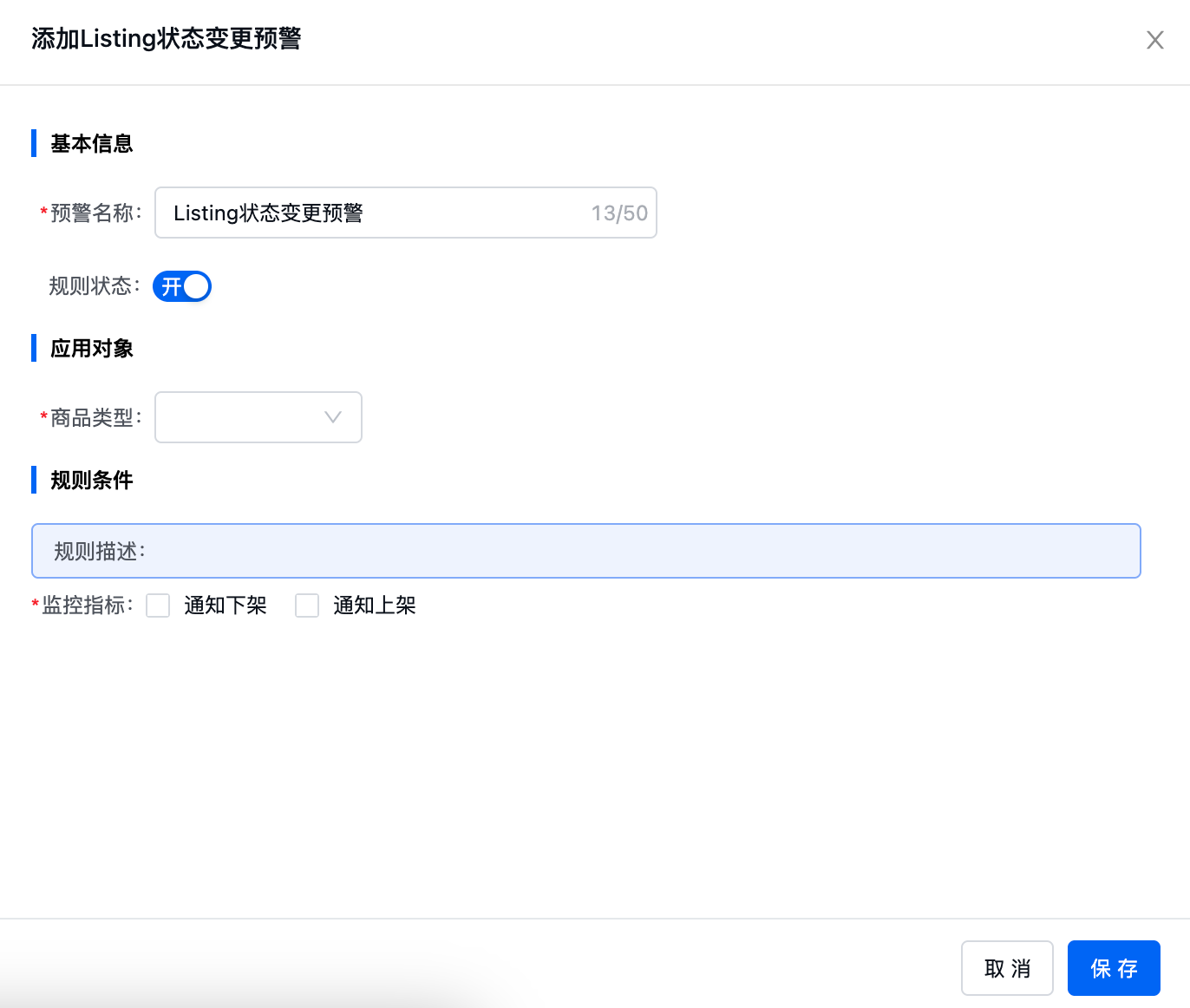
Task: Click the 监控指标 label
Action: [88, 605]
